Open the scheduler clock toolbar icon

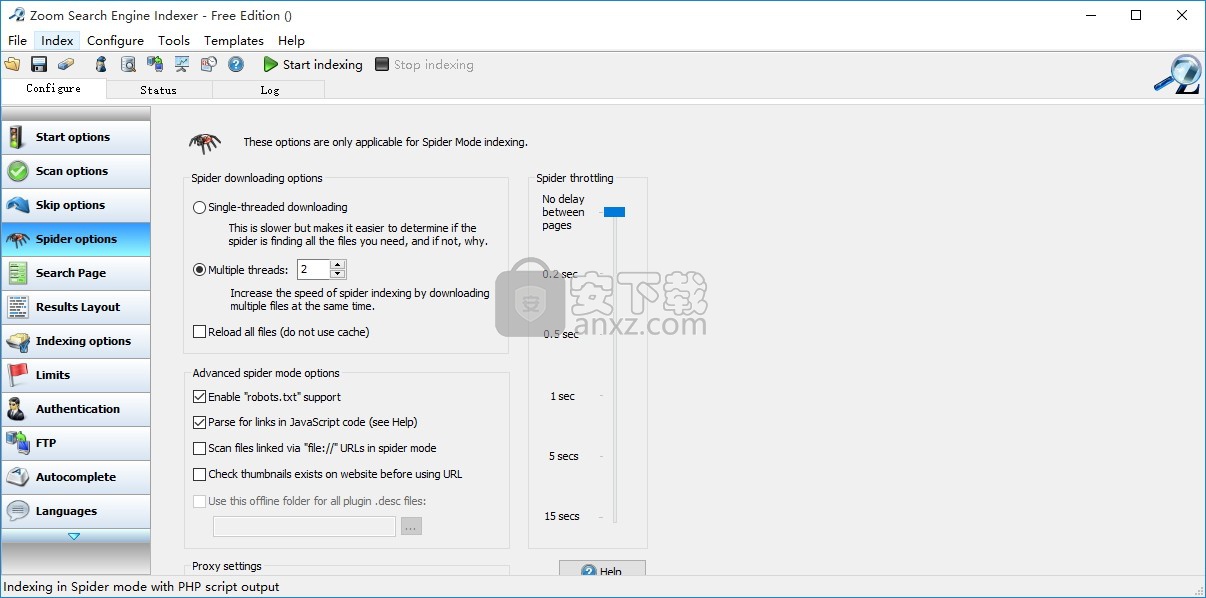pyautogui.click(x=209, y=64)
